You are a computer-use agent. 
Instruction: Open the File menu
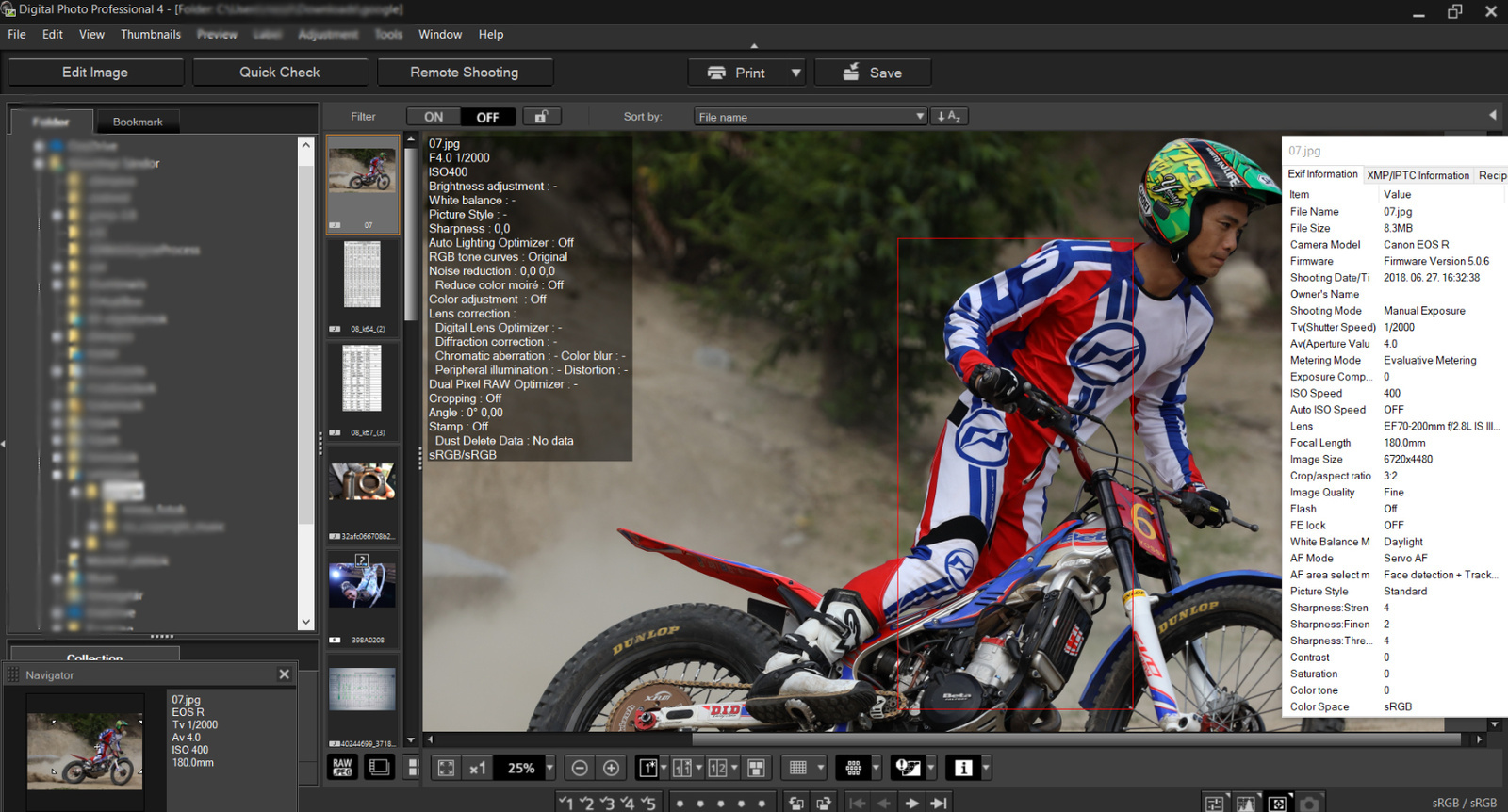(x=17, y=34)
